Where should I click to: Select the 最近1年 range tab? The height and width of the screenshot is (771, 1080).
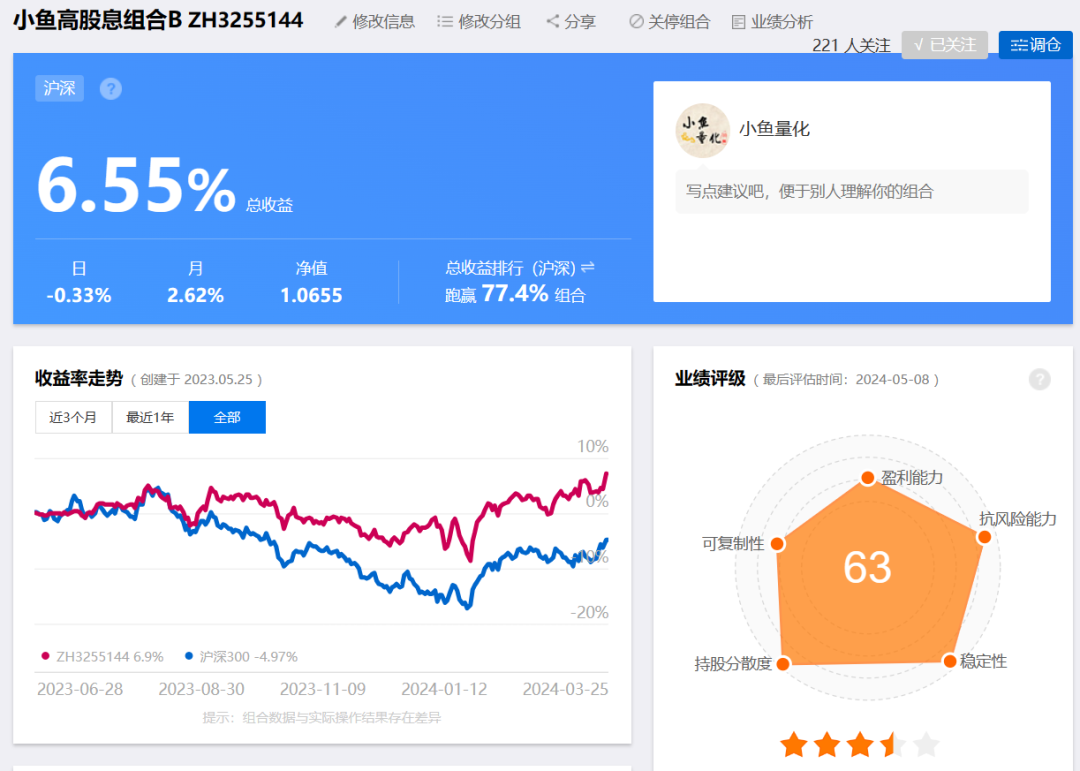(x=150, y=418)
